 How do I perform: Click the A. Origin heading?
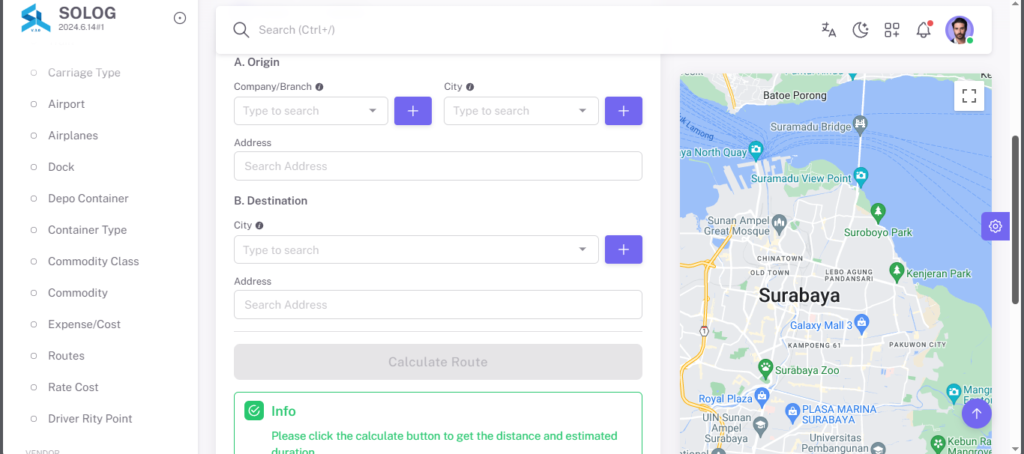257,62
